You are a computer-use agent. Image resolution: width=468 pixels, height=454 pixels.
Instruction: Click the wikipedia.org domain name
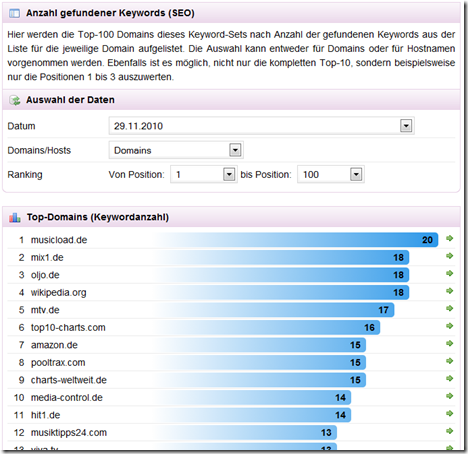59,293
